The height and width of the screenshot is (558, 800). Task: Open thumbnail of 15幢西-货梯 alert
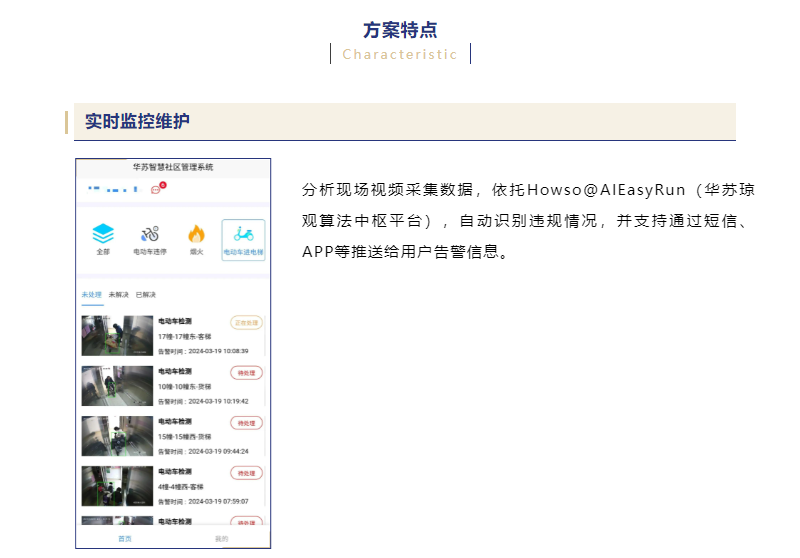coord(117,436)
